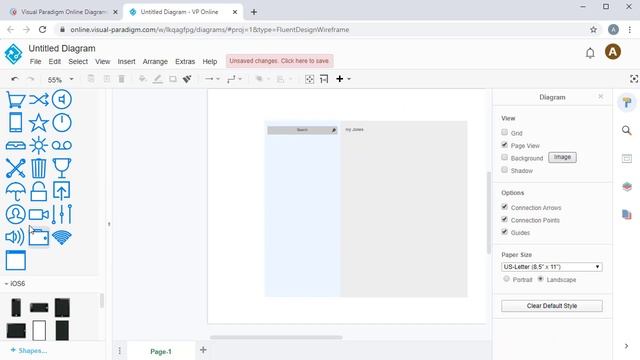
Task: Select the user profile icon shape
Action: coord(16,214)
